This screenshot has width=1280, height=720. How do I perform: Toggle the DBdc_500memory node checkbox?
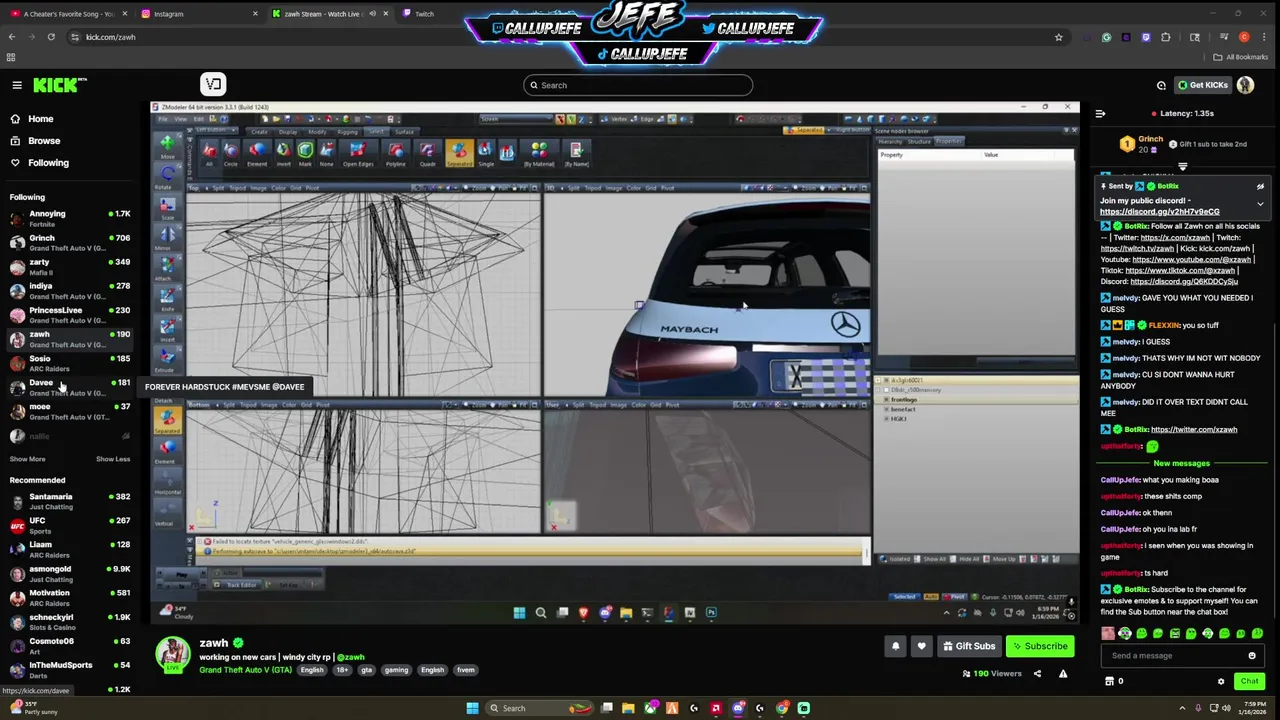click(x=886, y=390)
